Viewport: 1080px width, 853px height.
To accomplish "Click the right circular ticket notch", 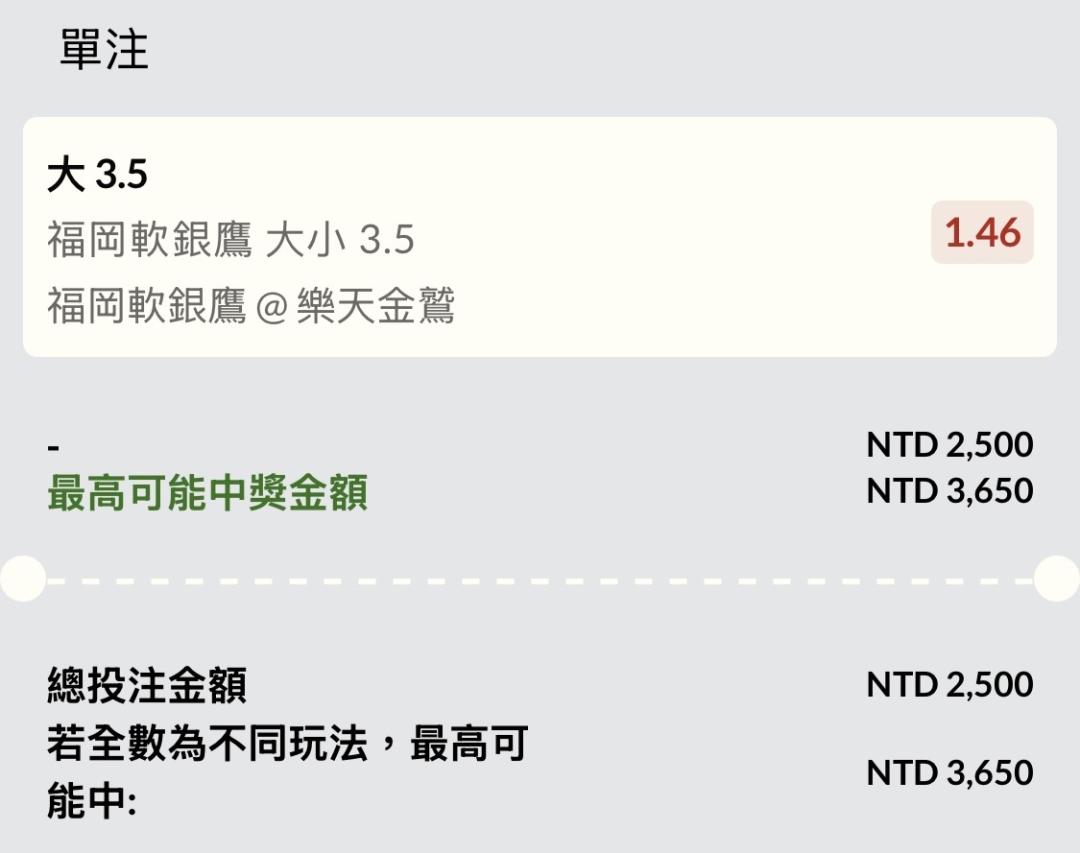I will point(1057,579).
